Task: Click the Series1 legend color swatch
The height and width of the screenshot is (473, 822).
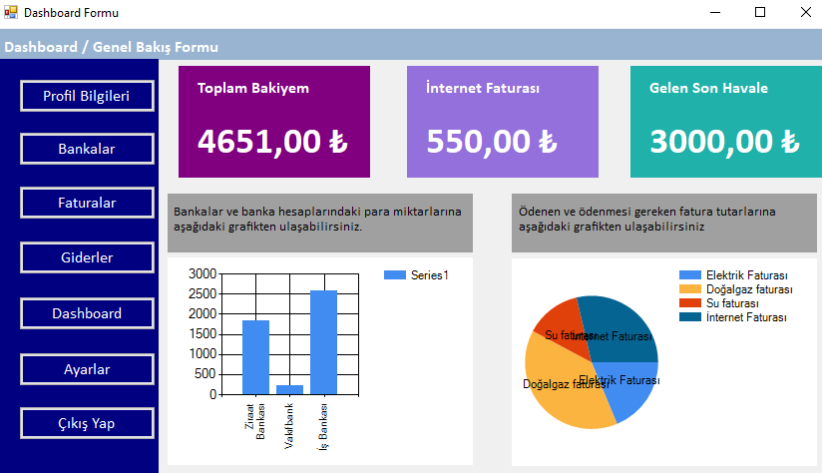Action: pyautogui.click(x=395, y=275)
